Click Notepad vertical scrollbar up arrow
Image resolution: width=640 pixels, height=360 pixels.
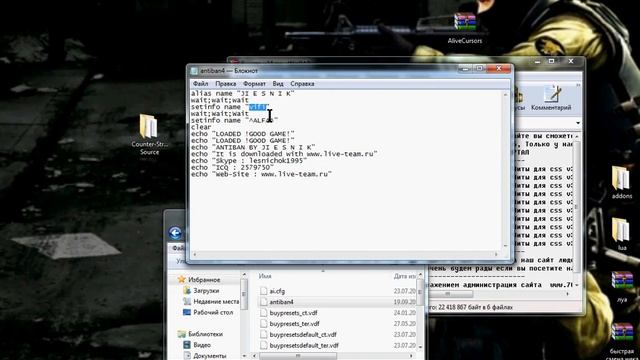point(506,95)
